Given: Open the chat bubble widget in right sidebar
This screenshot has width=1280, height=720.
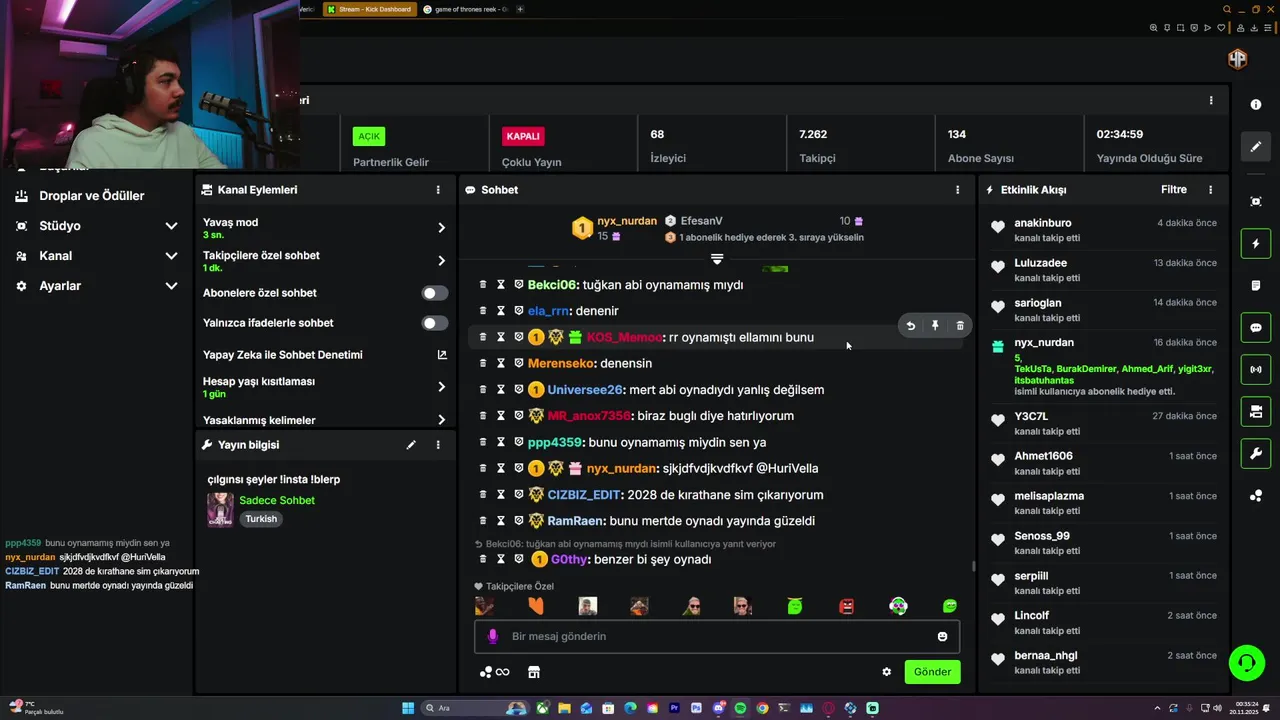Looking at the screenshot, I should pyautogui.click(x=1256, y=328).
